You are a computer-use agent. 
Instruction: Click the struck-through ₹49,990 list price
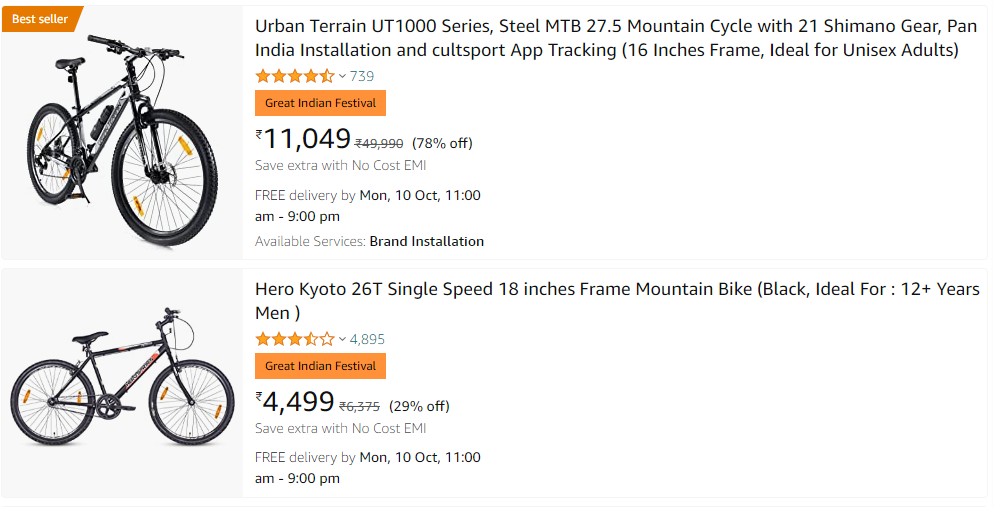[x=379, y=143]
